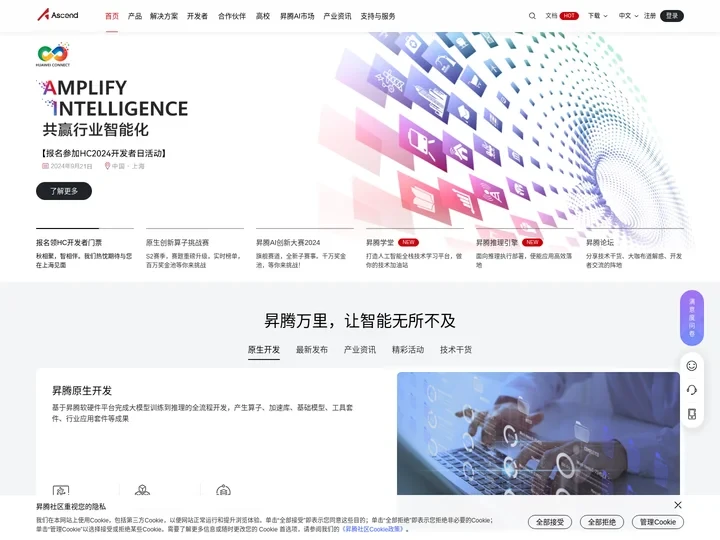Screen dimensions: 720x540
Task: Click the 登录 button
Action: point(672,16)
